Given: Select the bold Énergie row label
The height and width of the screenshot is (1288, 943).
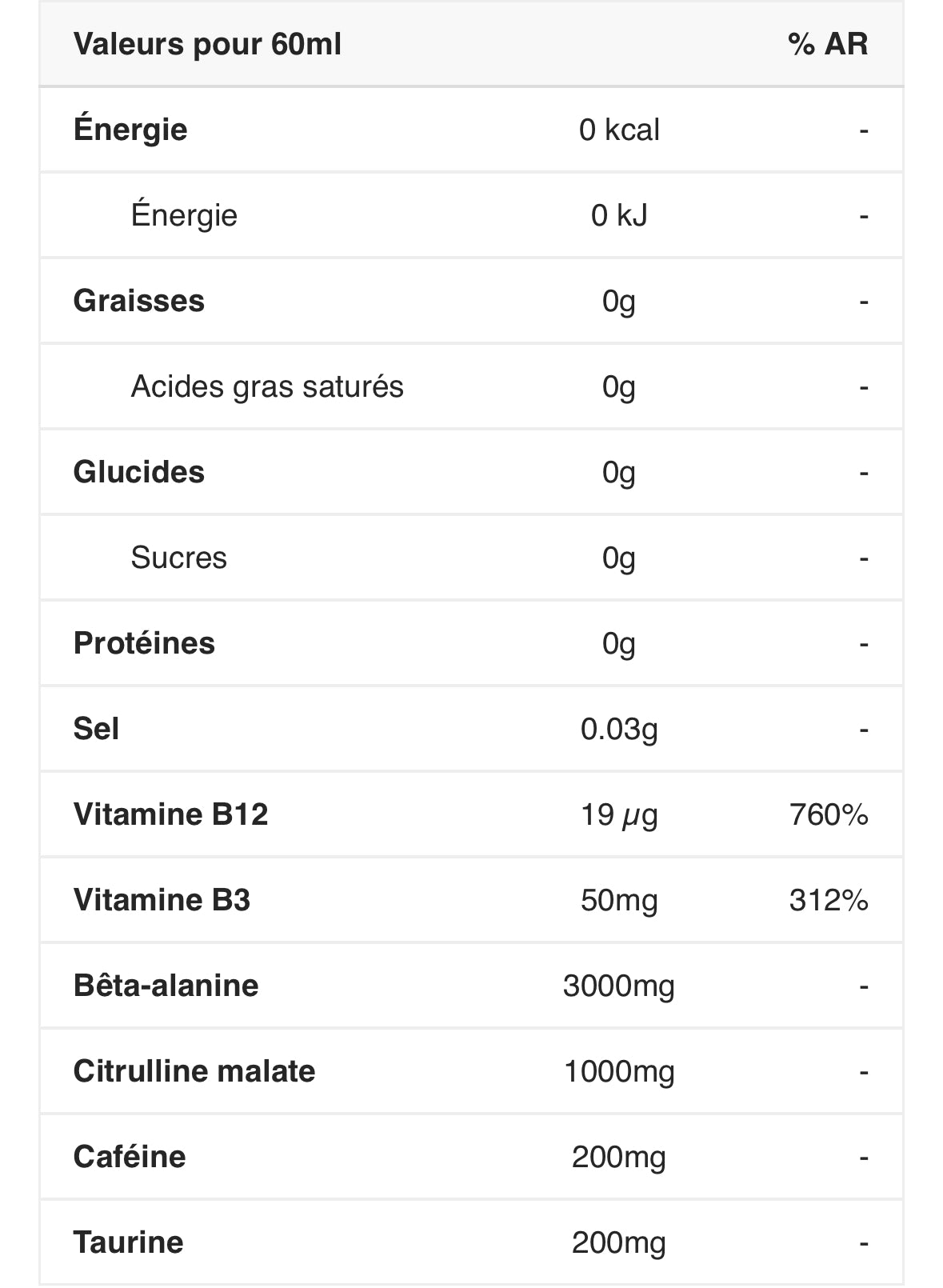Looking at the screenshot, I should (130, 129).
